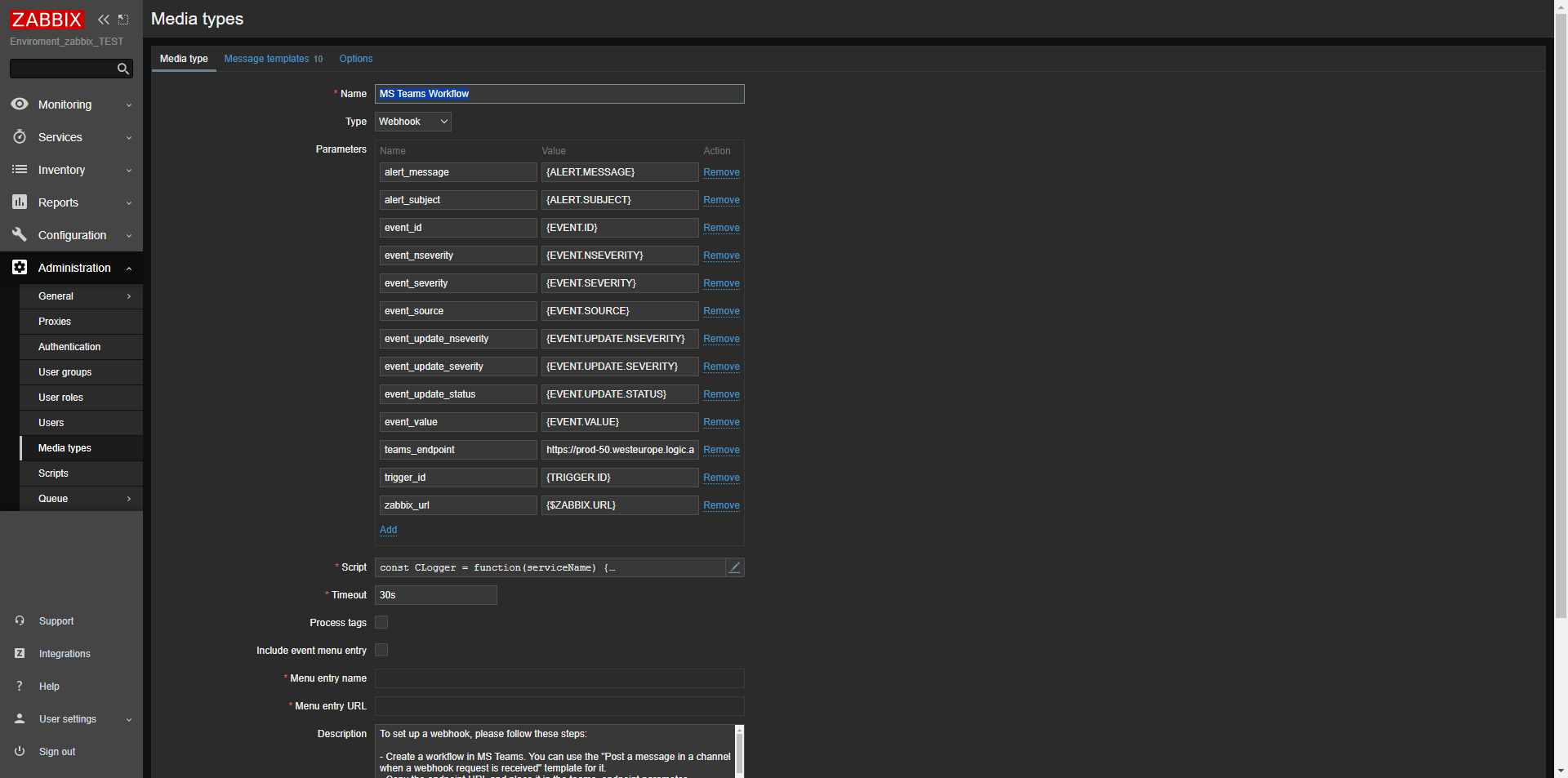Click Add to create new parameter
The image size is (1568, 778).
tap(388, 530)
